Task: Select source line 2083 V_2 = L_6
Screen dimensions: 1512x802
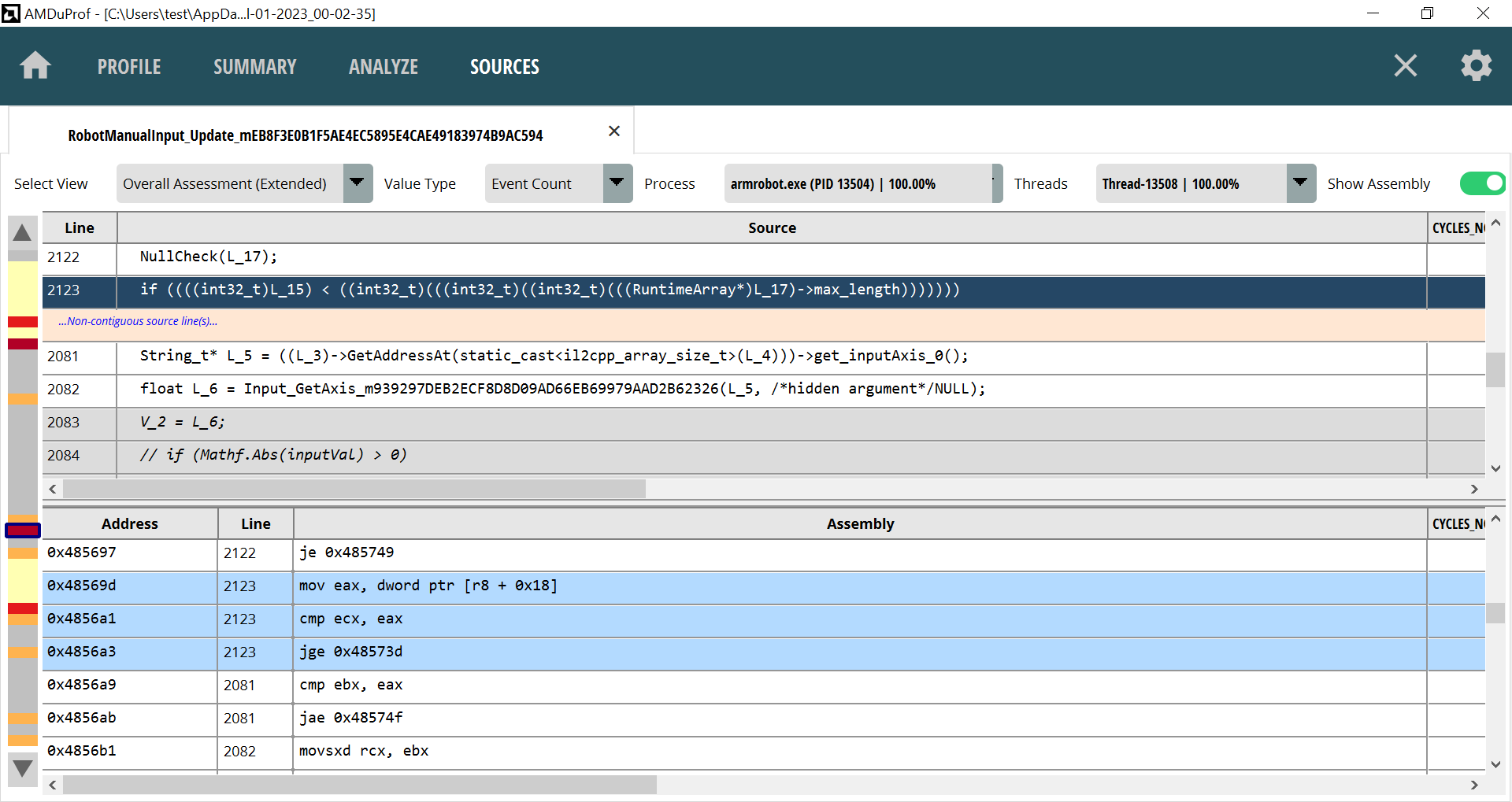Action: click(x=764, y=423)
